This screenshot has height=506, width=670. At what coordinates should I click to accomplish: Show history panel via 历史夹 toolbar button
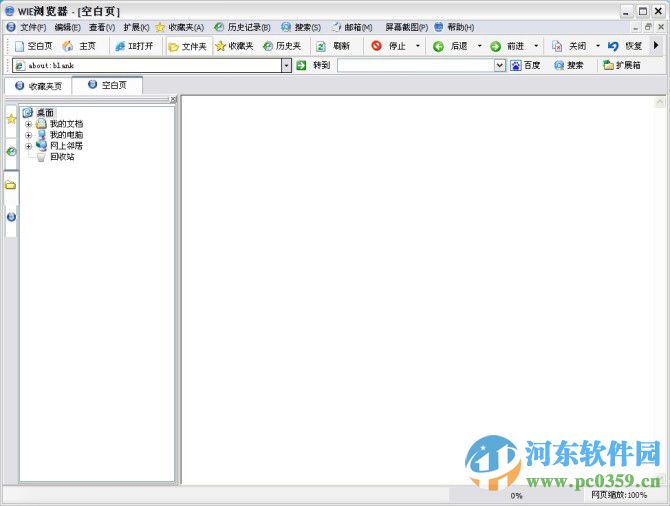(x=282, y=46)
